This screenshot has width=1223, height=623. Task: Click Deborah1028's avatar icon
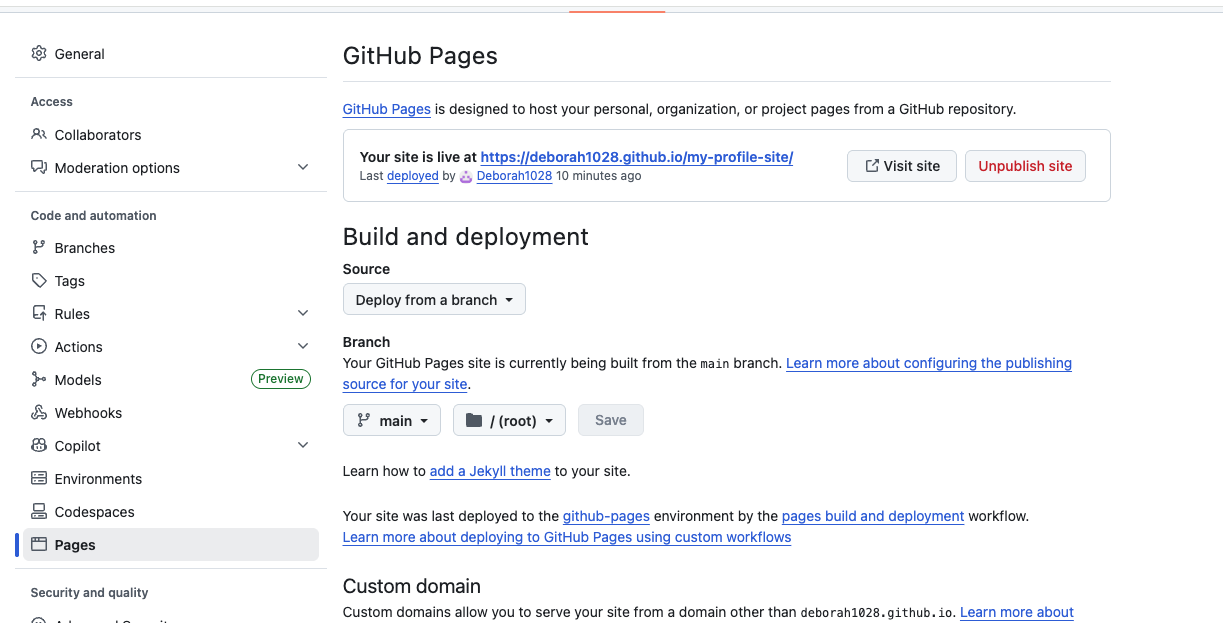coord(466,176)
